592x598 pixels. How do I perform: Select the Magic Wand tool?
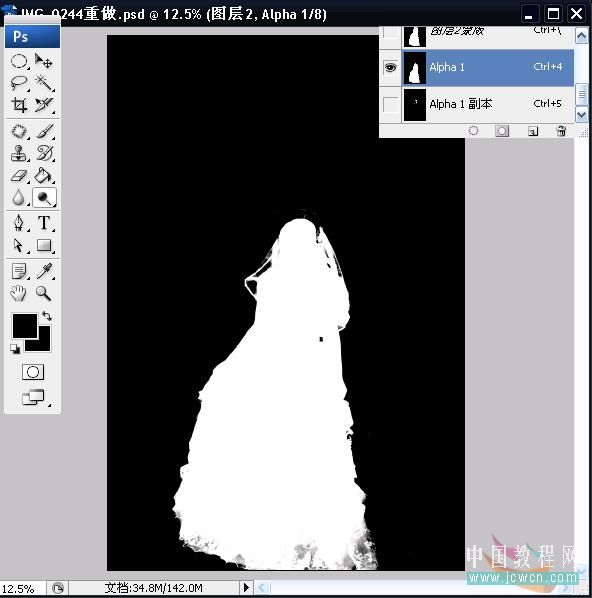point(44,83)
